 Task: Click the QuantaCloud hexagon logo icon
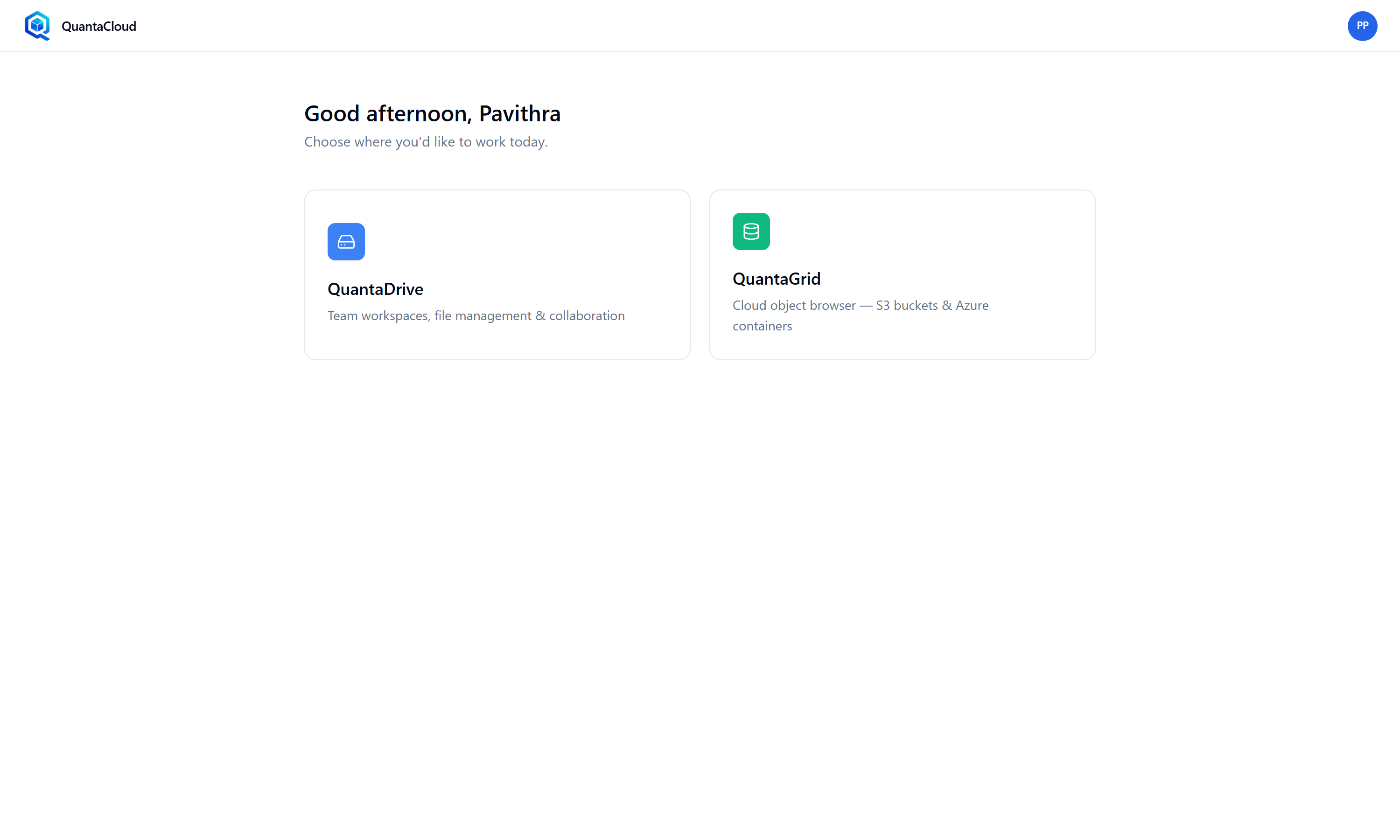[x=37, y=26]
